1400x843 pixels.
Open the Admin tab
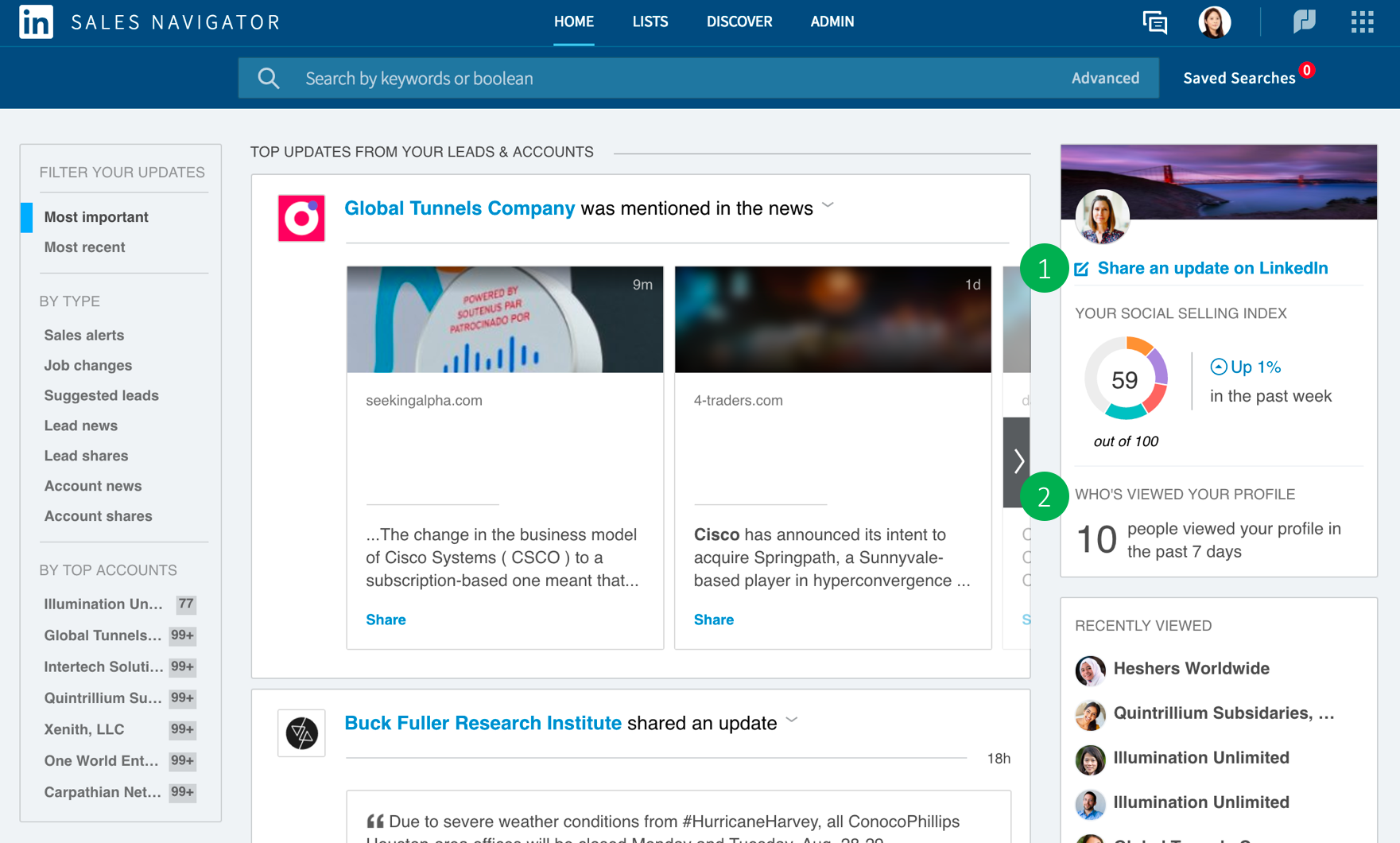(832, 21)
